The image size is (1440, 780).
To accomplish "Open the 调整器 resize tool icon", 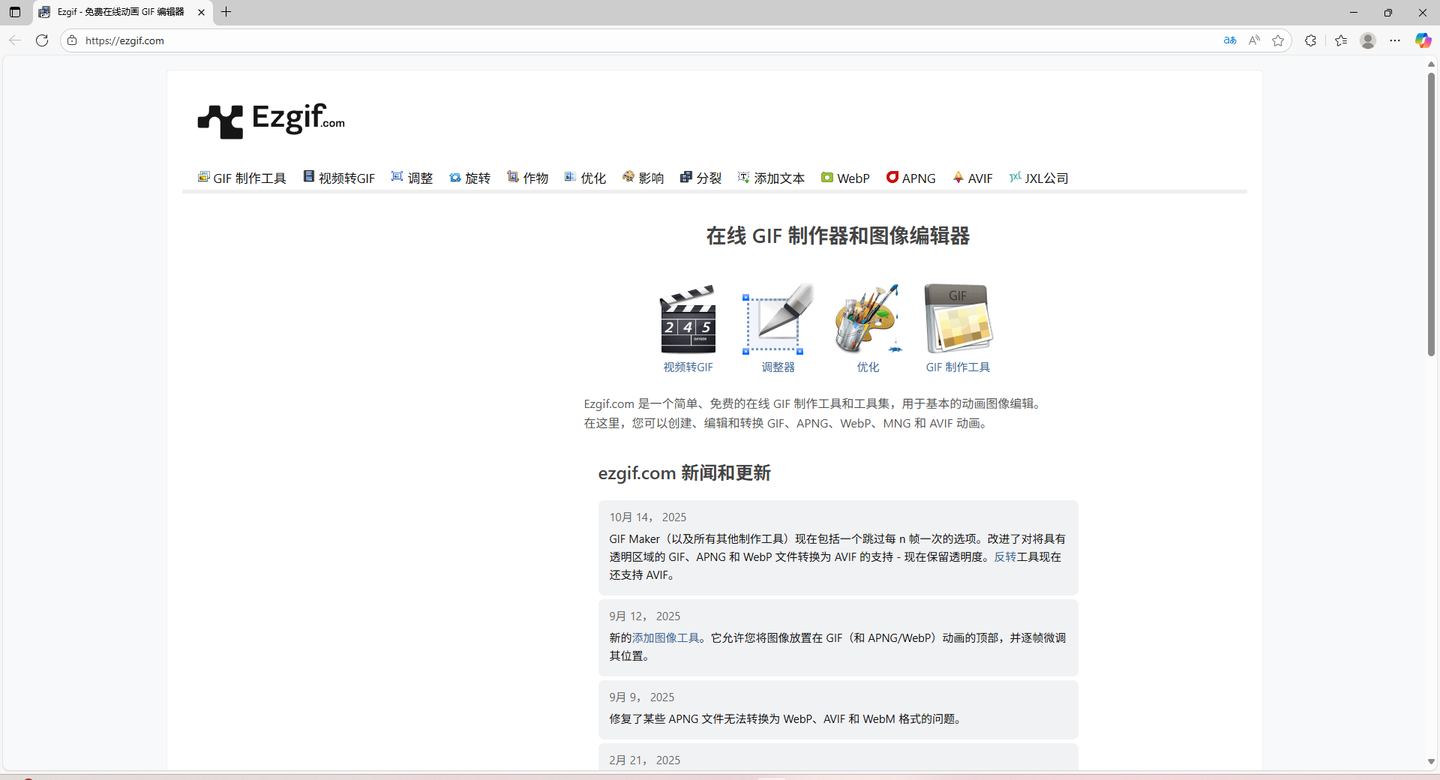I will [x=778, y=319].
